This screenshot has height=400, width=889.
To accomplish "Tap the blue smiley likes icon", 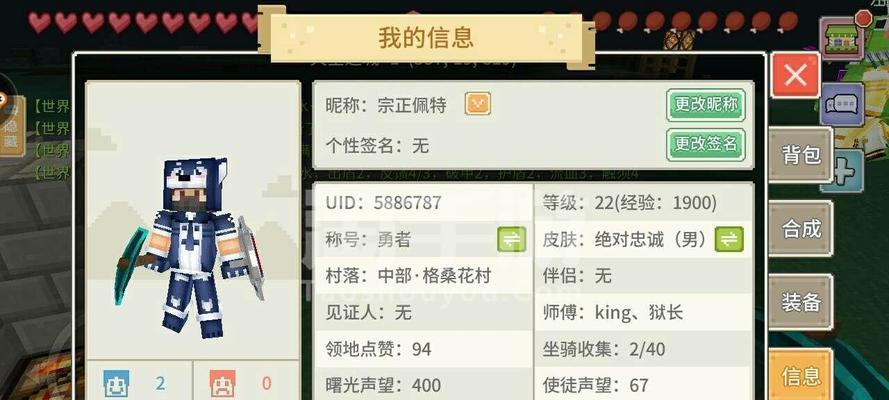I will pyautogui.click(x=116, y=384).
